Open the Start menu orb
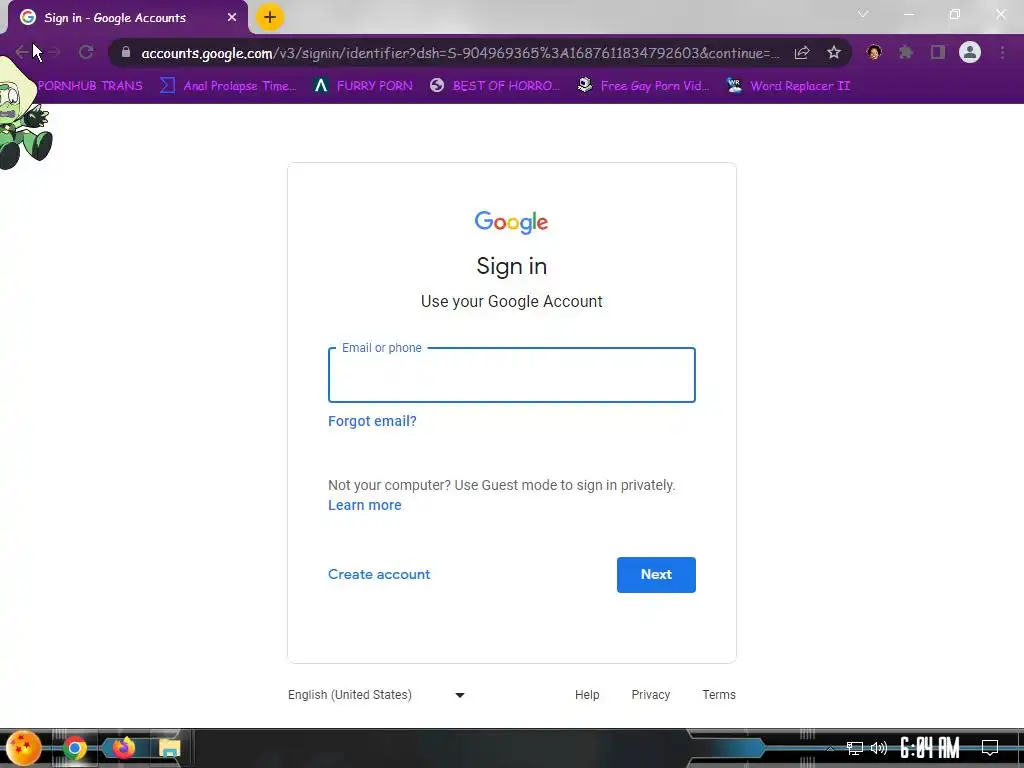 click(x=24, y=748)
